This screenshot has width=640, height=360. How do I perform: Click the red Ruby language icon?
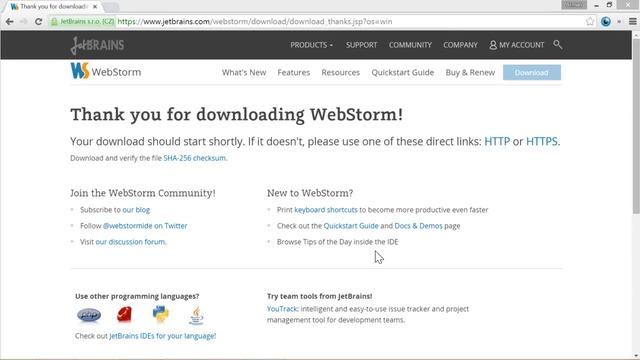[124, 315]
